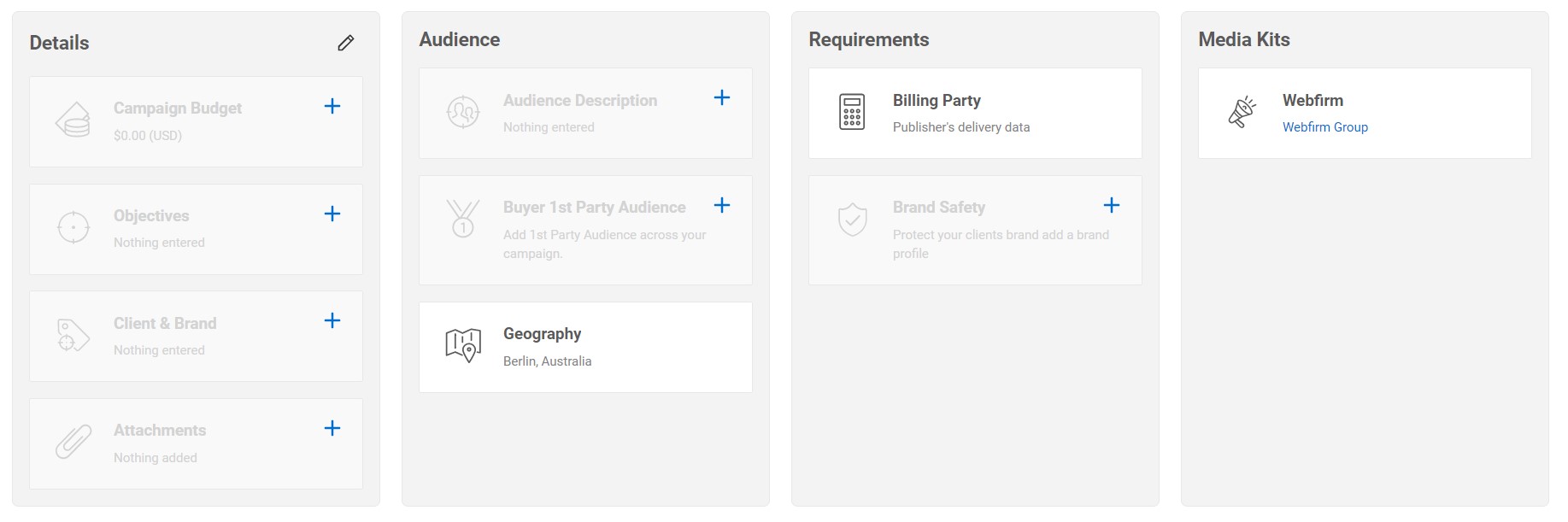
Task: Open the Webfirm Group link
Action: [x=1324, y=127]
